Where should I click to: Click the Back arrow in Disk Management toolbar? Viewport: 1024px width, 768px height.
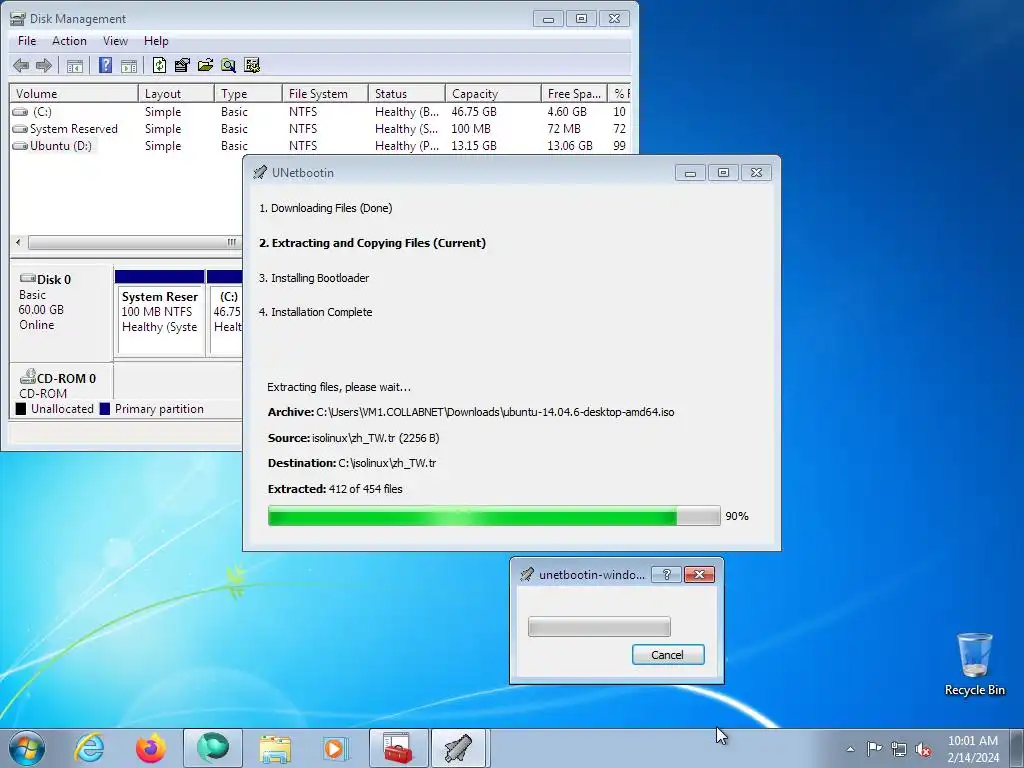[21, 65]
